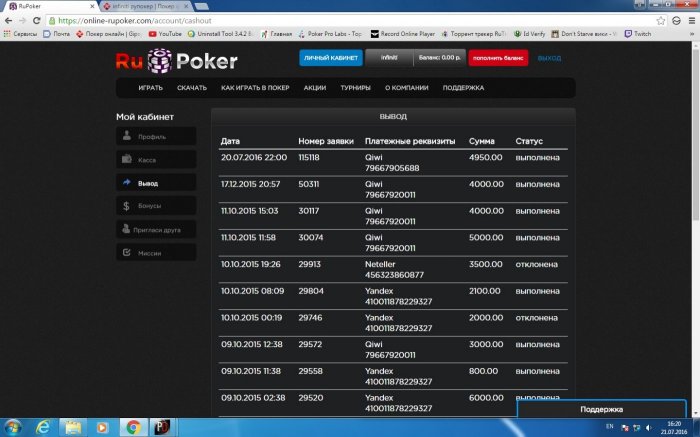Click date 10.10.2015 08:09
The image size is (700, 437).
click(252, 291)
